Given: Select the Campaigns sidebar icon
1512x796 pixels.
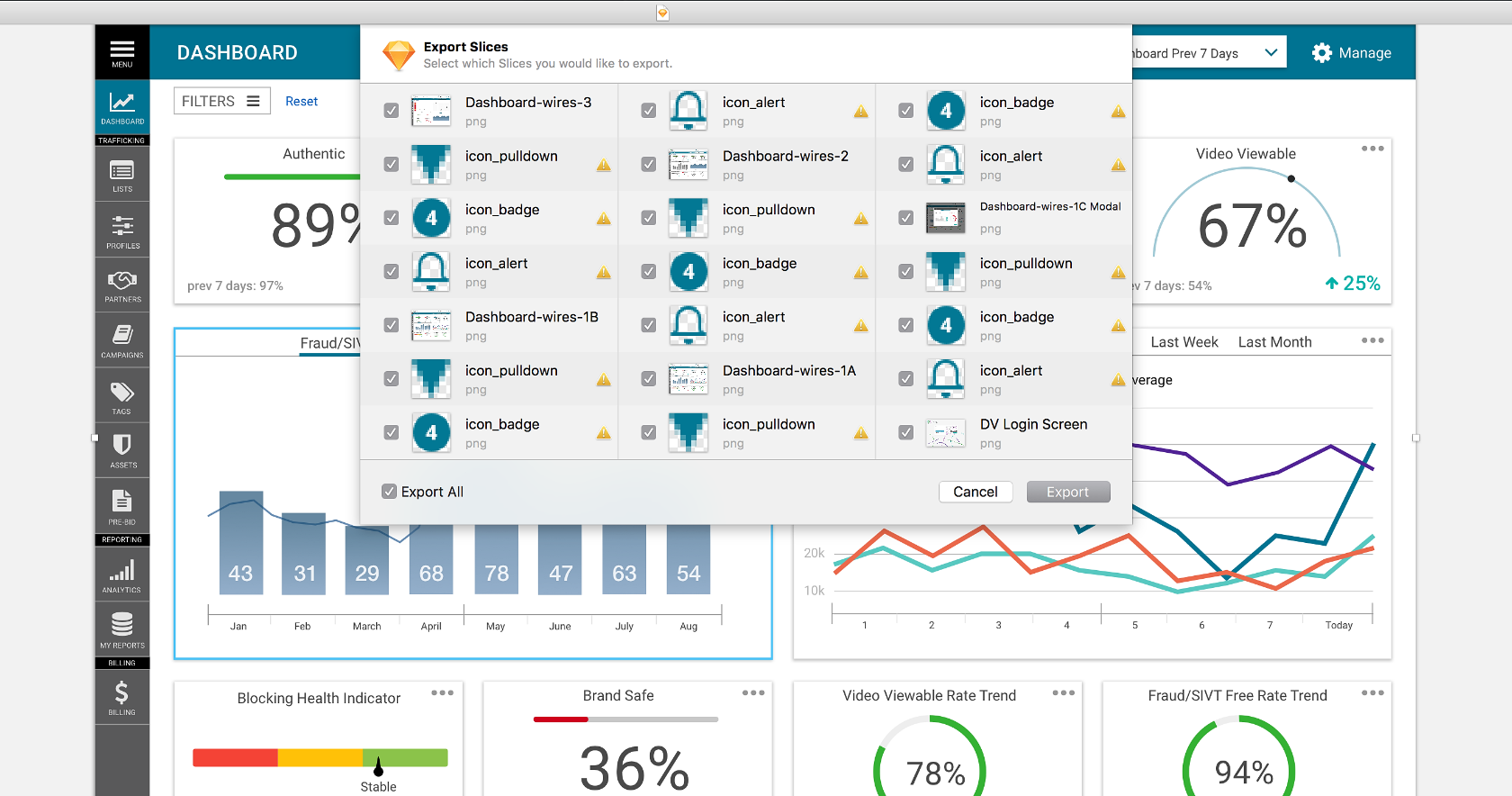Looking at the screenshot, I should tap(122, 340).
